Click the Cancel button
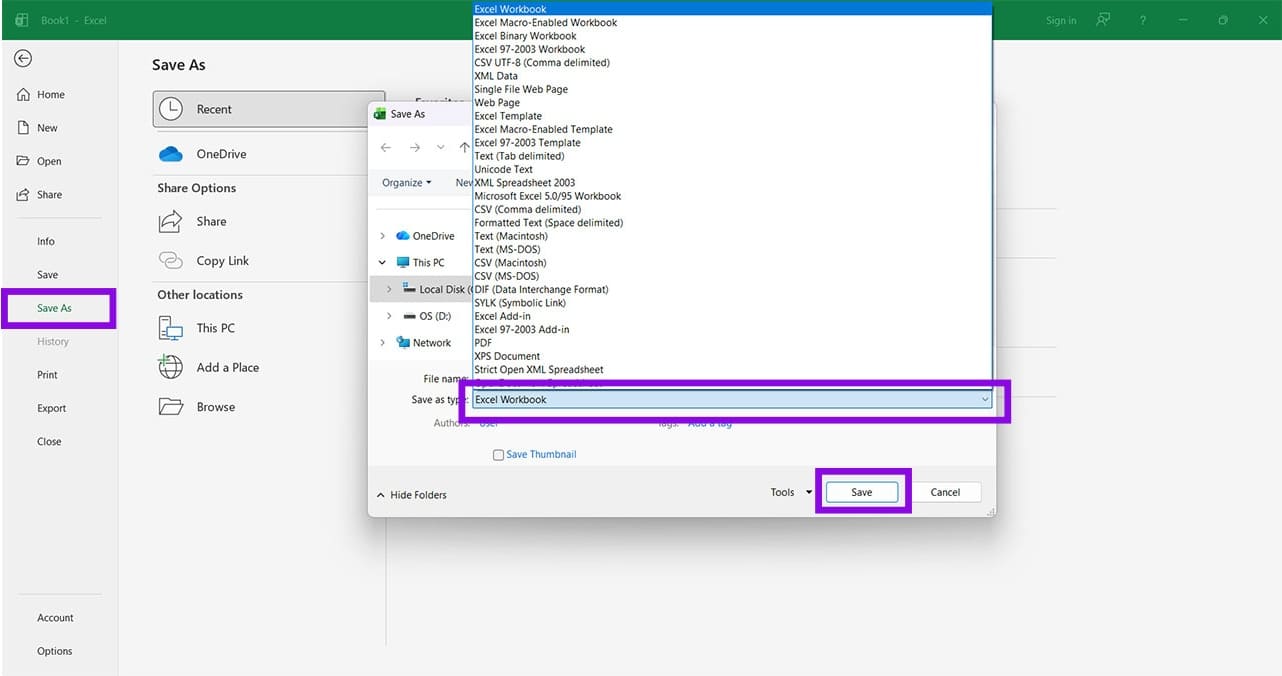 (x=945, y=492)
